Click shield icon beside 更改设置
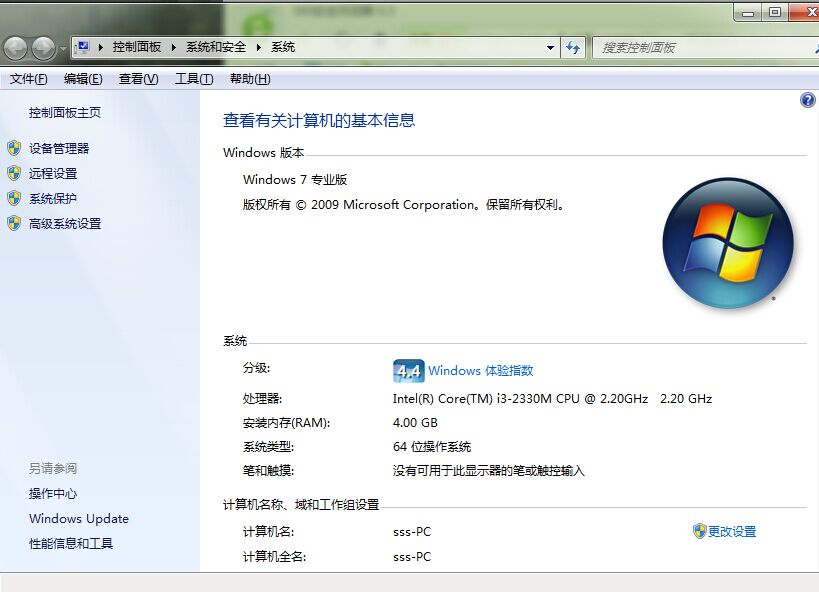This screenshot has height=592, width=819. (x=699, y=531)
